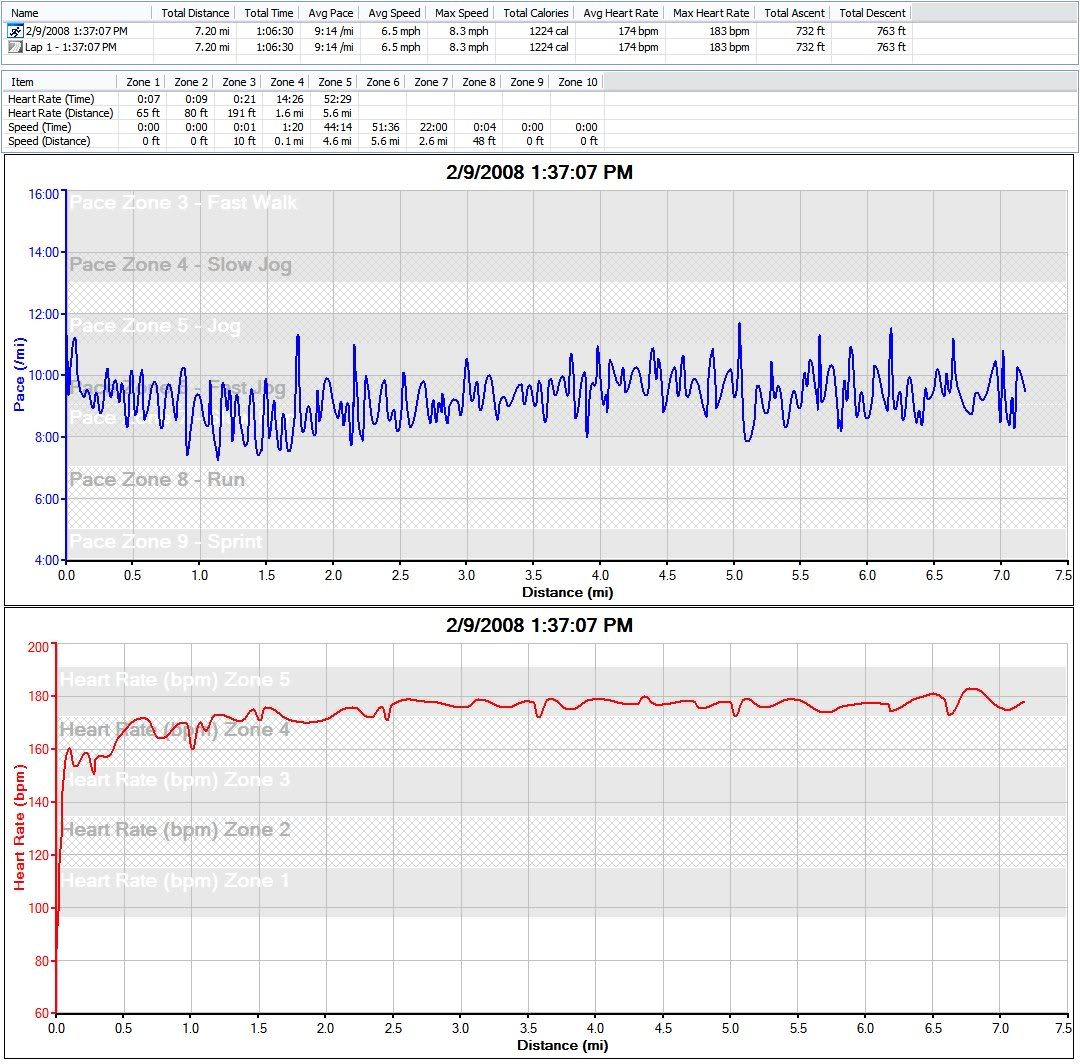Click the running activity icon for 2/9/2008
Screen dimensions: 1080x1064
pyautogui.click(x=15, y=32)
